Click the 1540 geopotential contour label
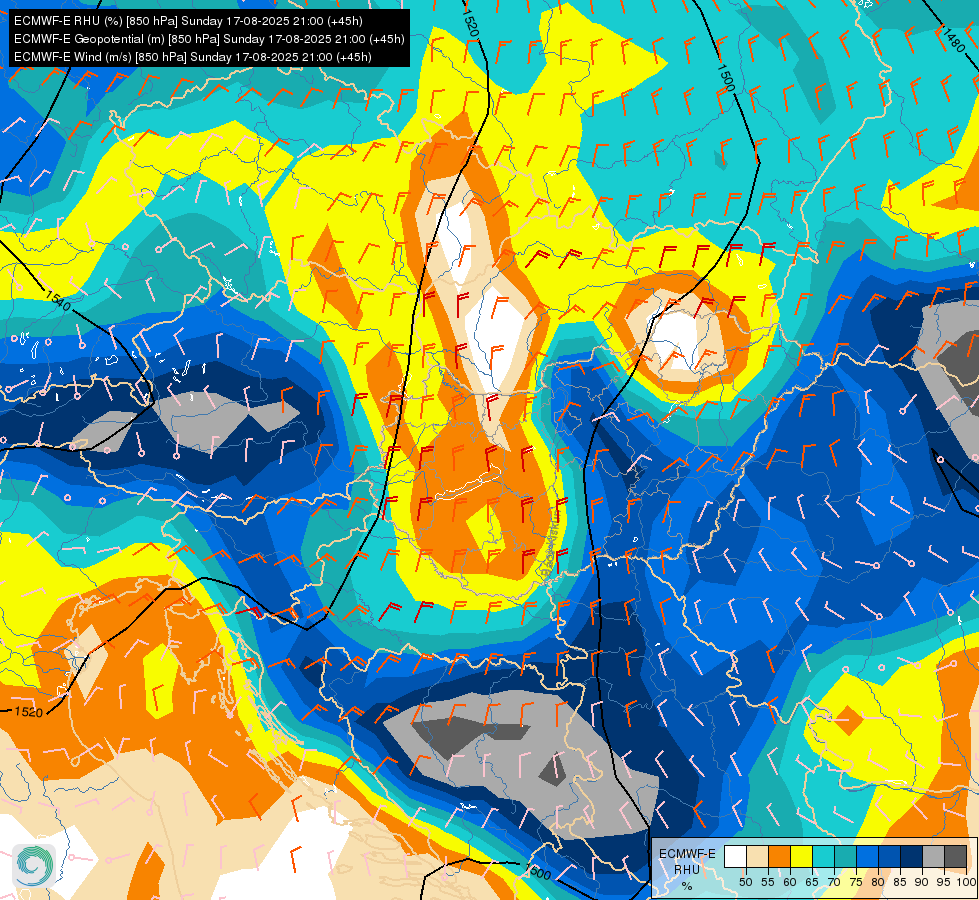Screen dimensions: 979x900 click(57, 301)
